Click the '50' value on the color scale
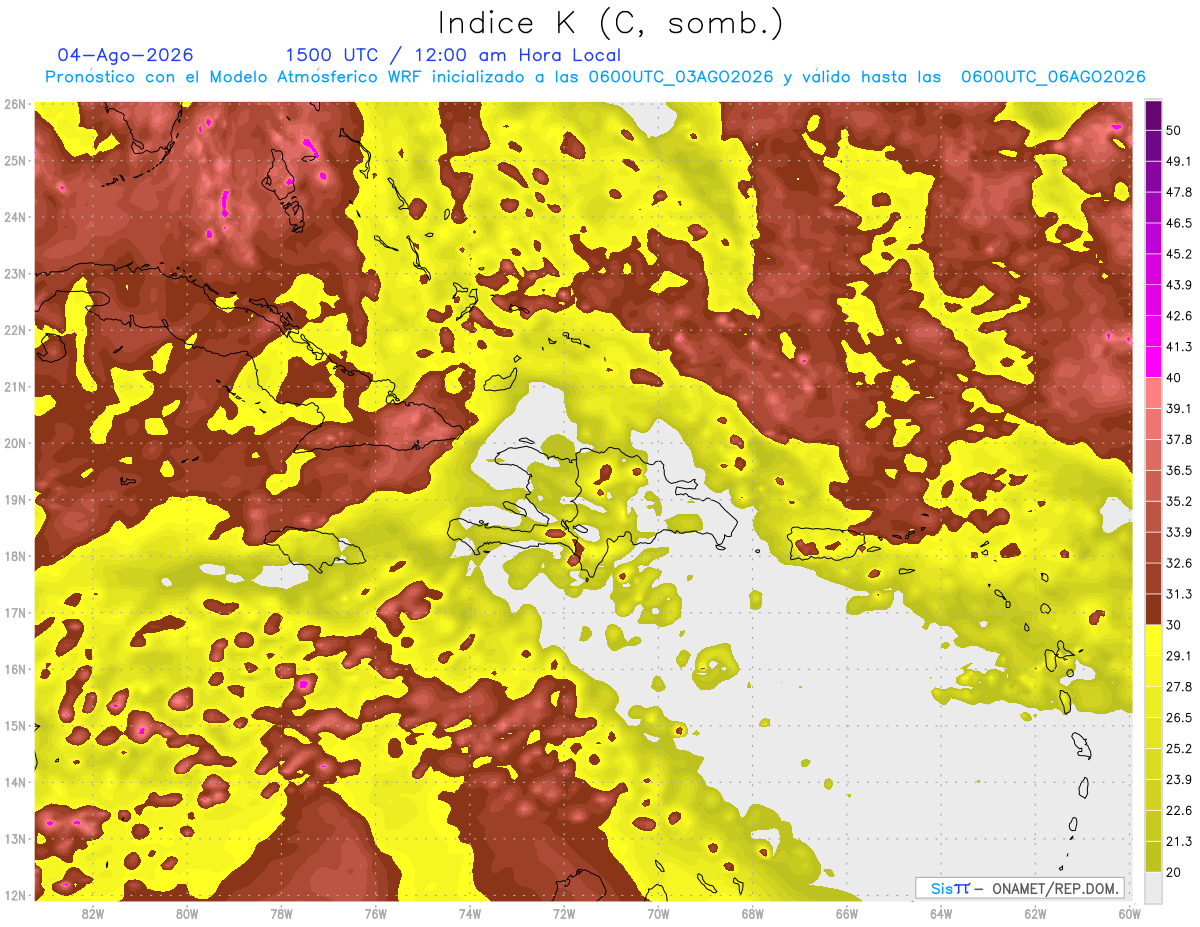The width and height of the screenshot is (1200, 927). pos(1174,131)
